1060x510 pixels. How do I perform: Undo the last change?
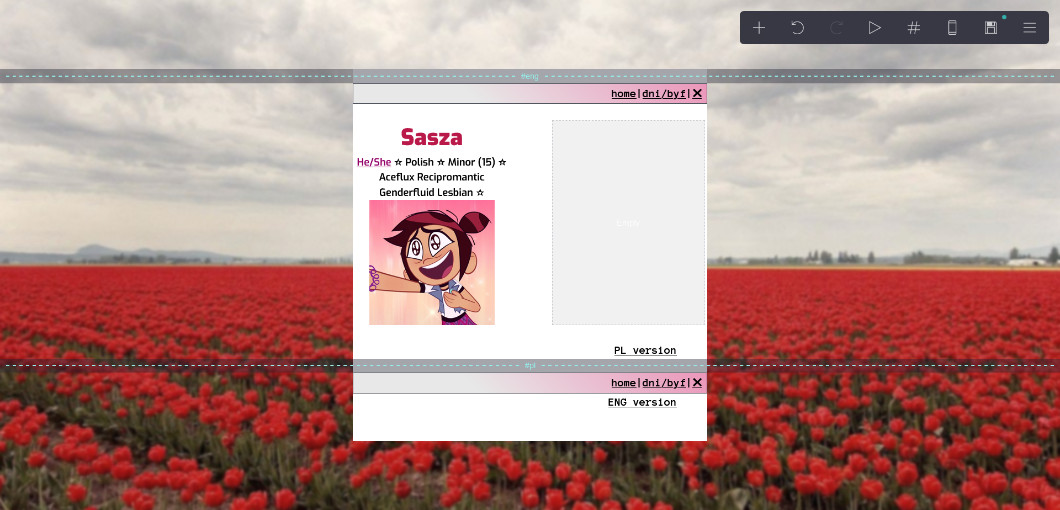click(x=798, y=28)
